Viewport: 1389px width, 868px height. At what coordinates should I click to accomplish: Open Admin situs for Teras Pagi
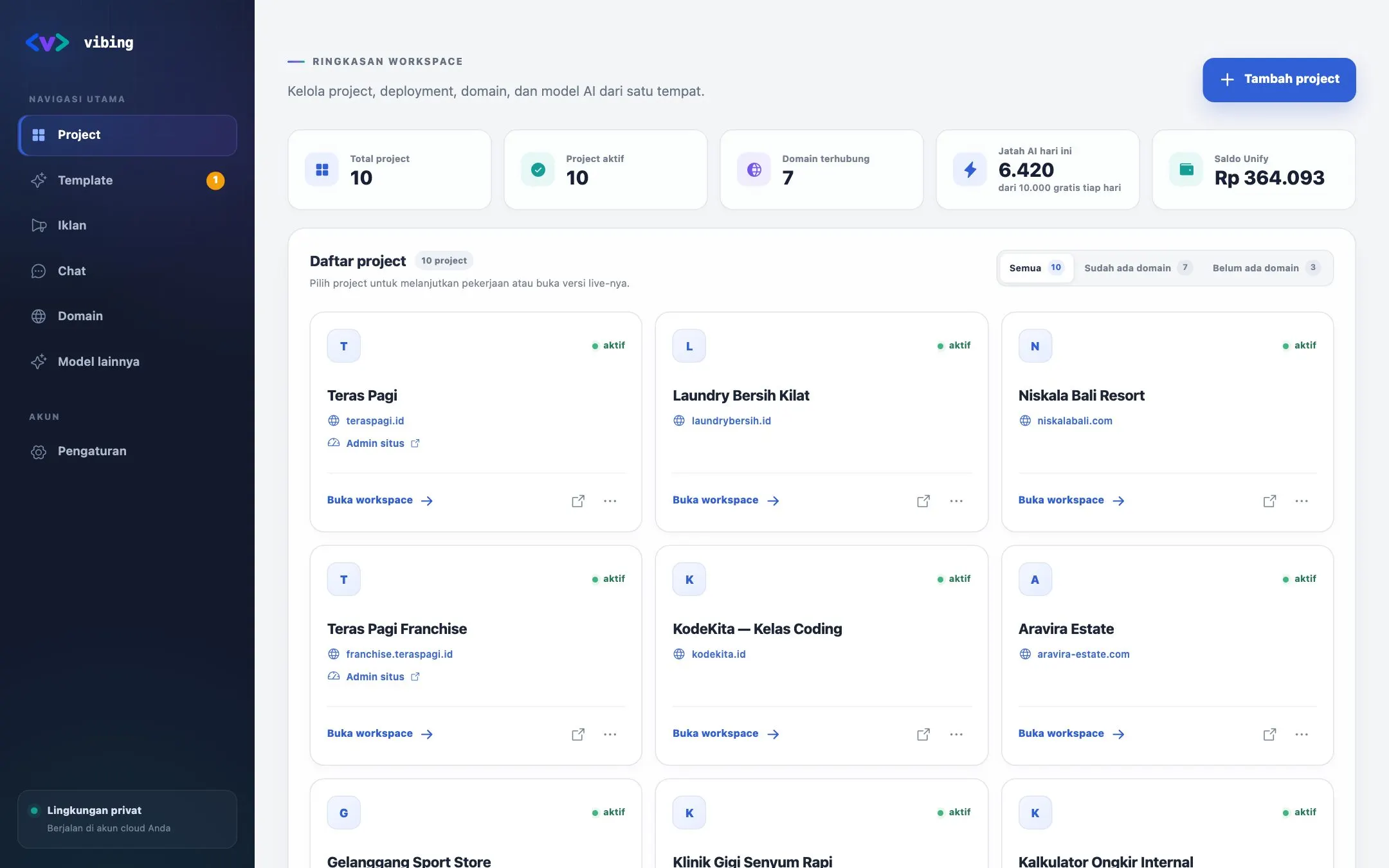376,444
